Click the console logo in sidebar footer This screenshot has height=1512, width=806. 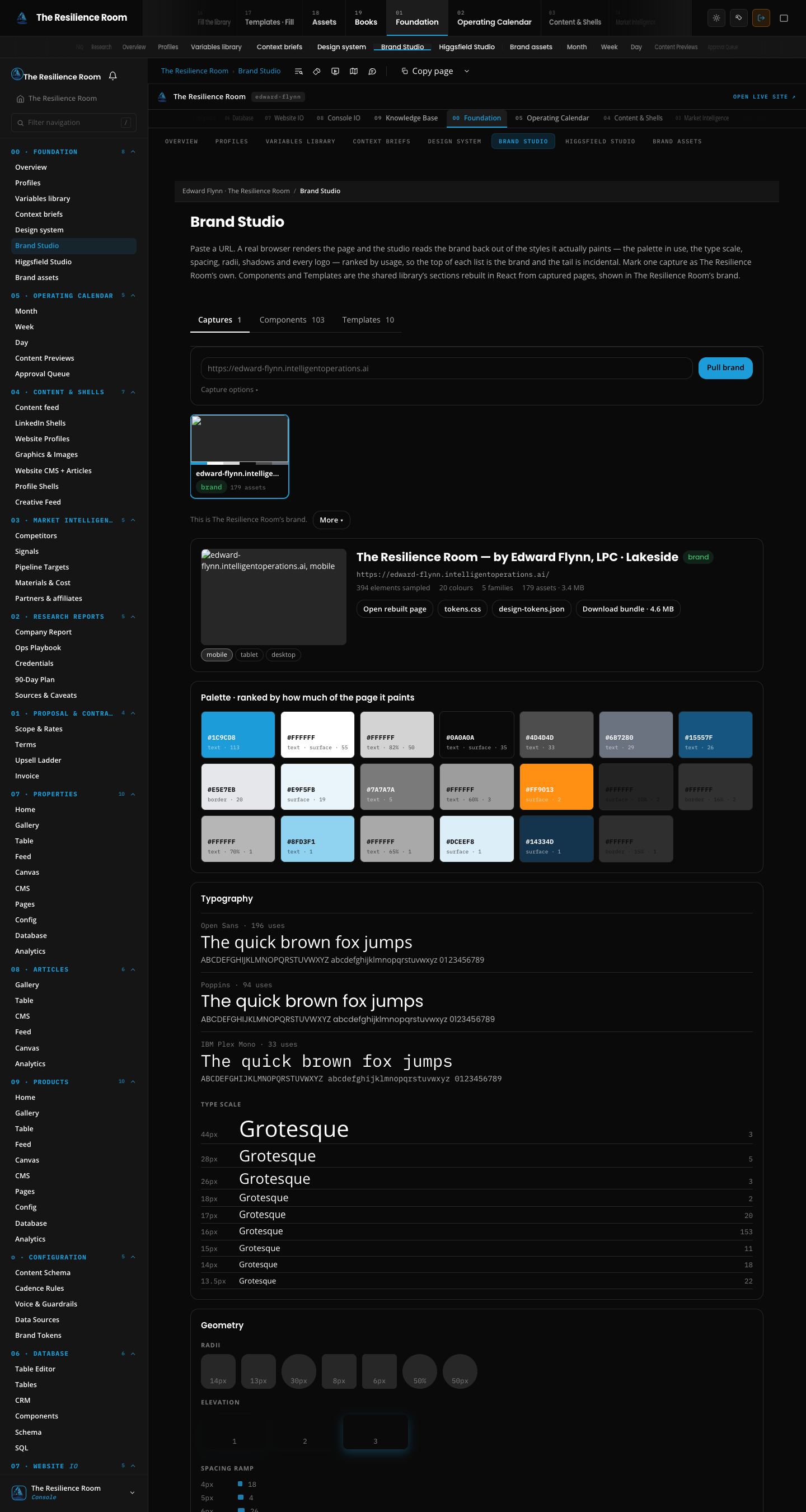[19, 1492]
